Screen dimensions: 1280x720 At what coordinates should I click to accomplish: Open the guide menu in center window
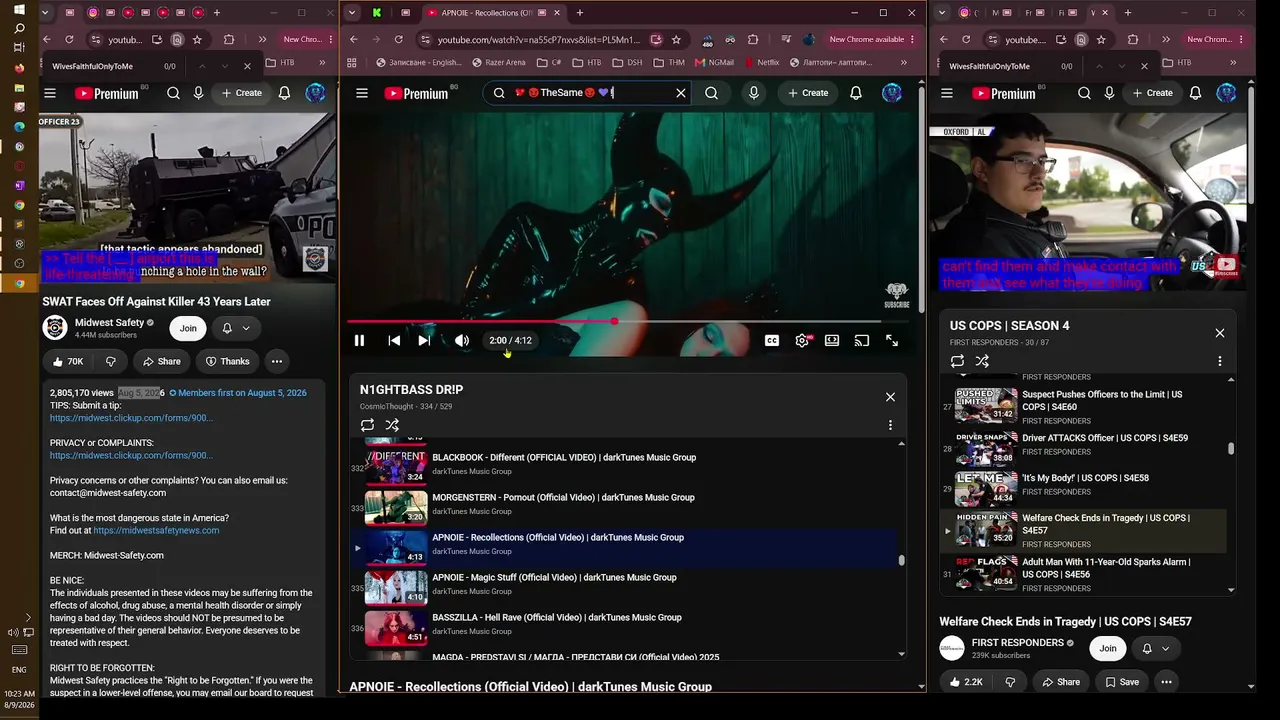click(362, 93)
